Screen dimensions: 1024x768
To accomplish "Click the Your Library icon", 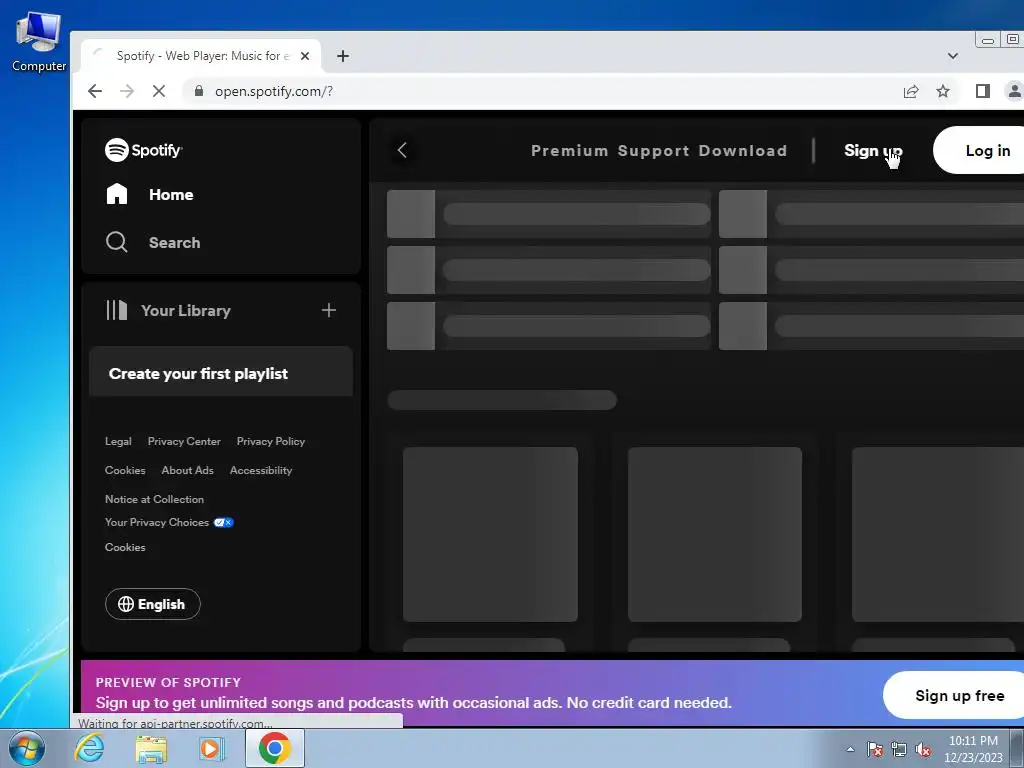I will [117, 310].
